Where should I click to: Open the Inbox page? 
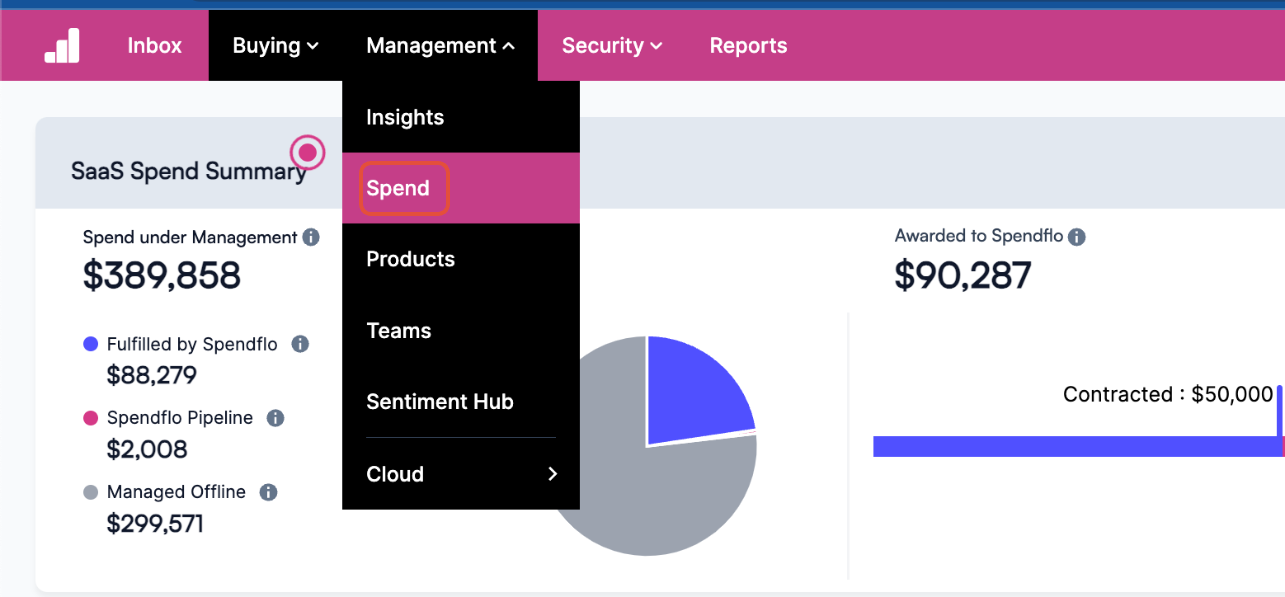[155, 45]
